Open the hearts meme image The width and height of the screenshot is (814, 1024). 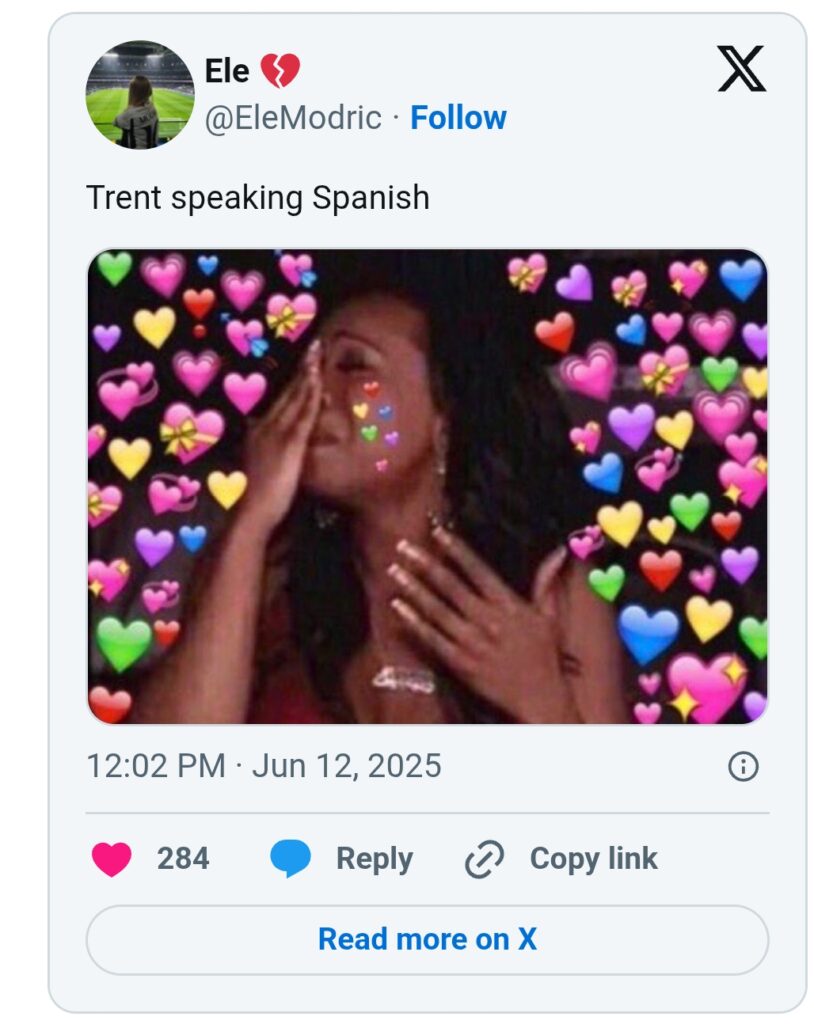click(427, 486)
